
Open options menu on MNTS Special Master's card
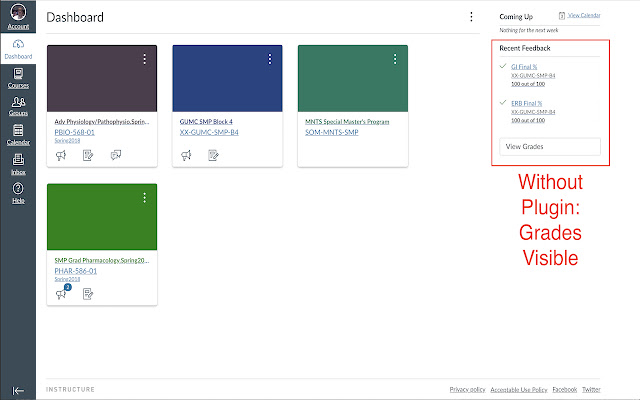(x=395, y=59)
